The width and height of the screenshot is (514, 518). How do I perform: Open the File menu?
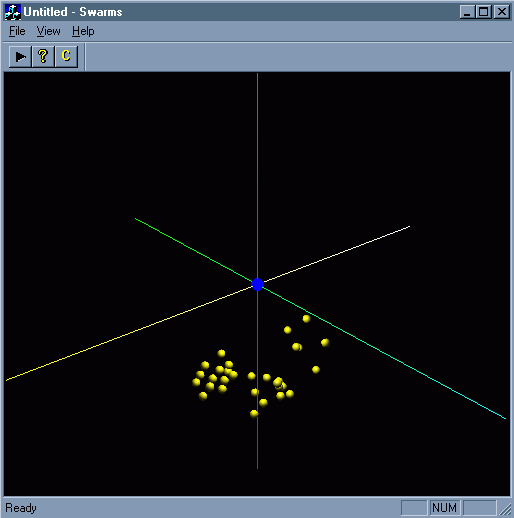coord(17,31)
